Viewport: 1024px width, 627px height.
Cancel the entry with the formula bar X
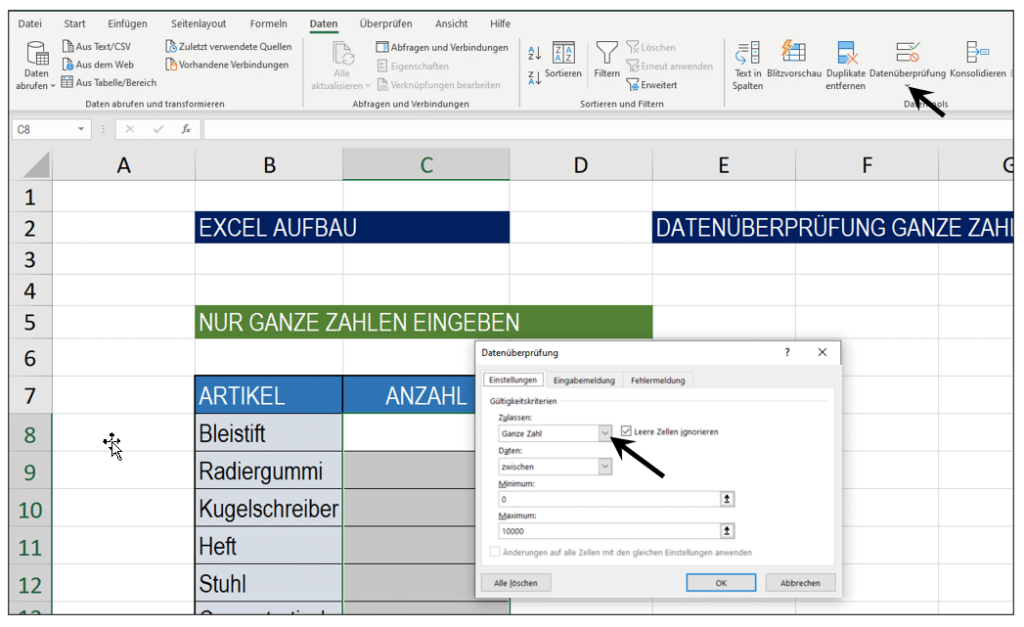pyautogui.click(x=129, y=129)
